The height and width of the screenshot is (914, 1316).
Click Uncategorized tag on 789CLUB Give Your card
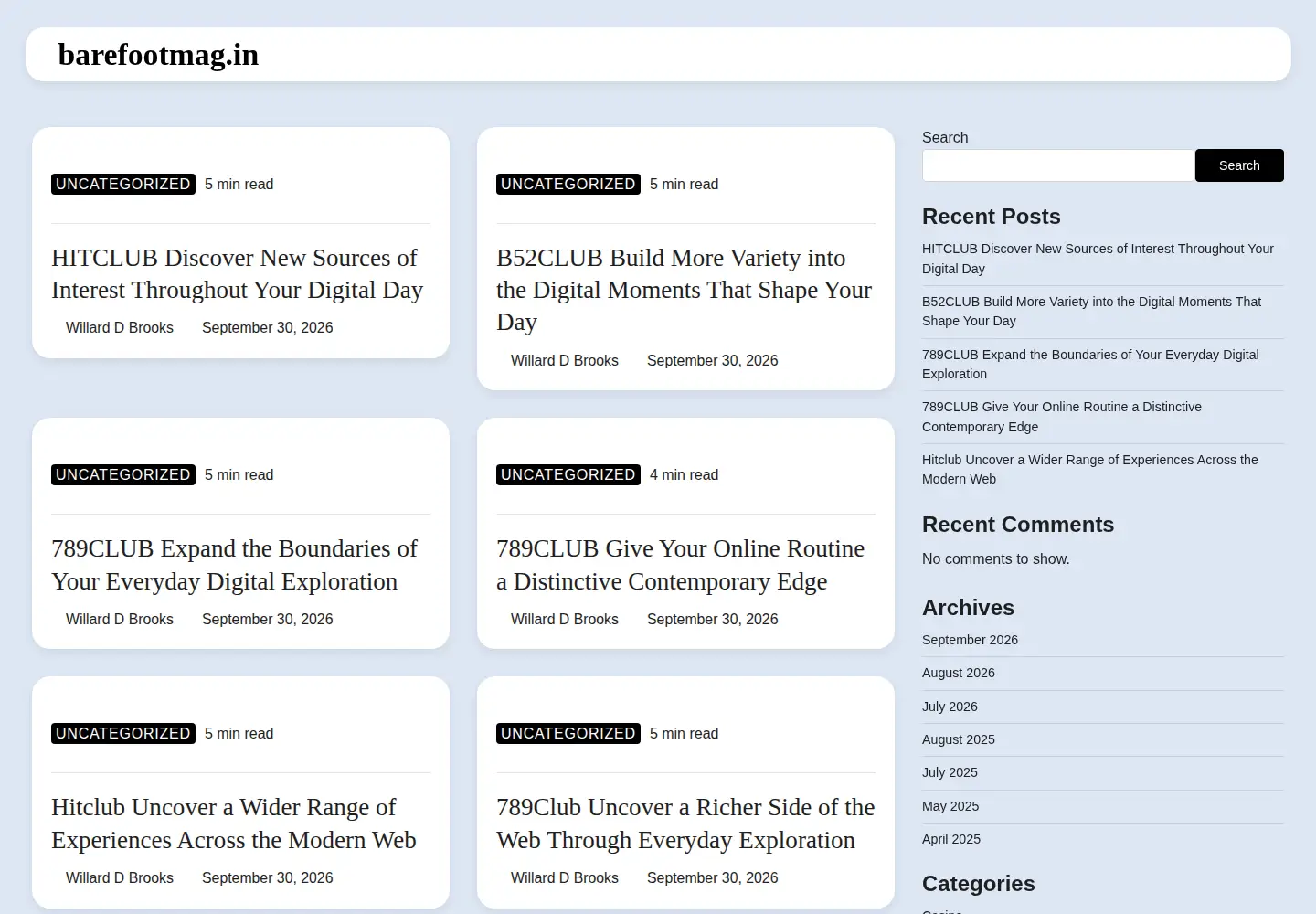click(568, 474)
